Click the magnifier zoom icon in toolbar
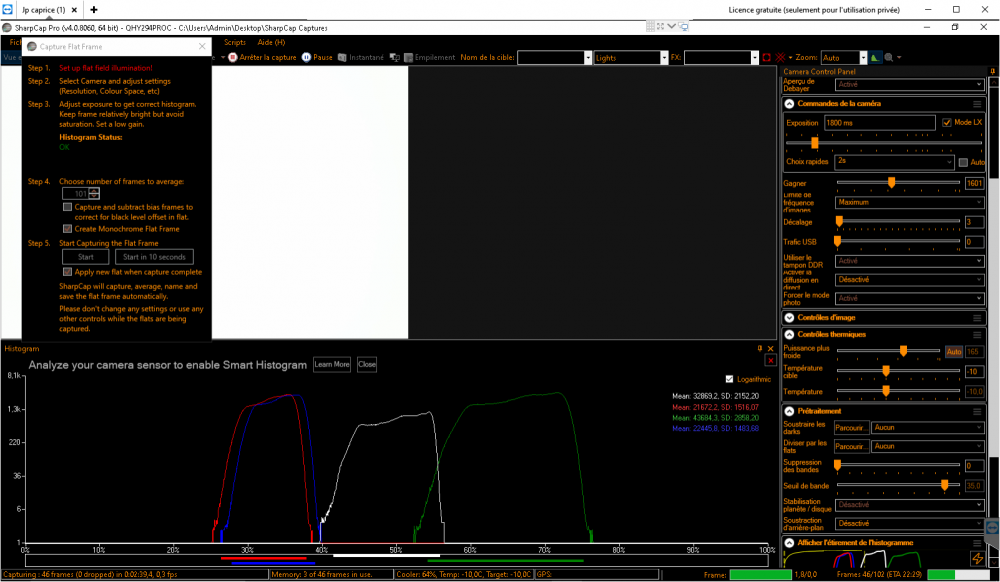 pyautogui.click(x=889, y=57)
